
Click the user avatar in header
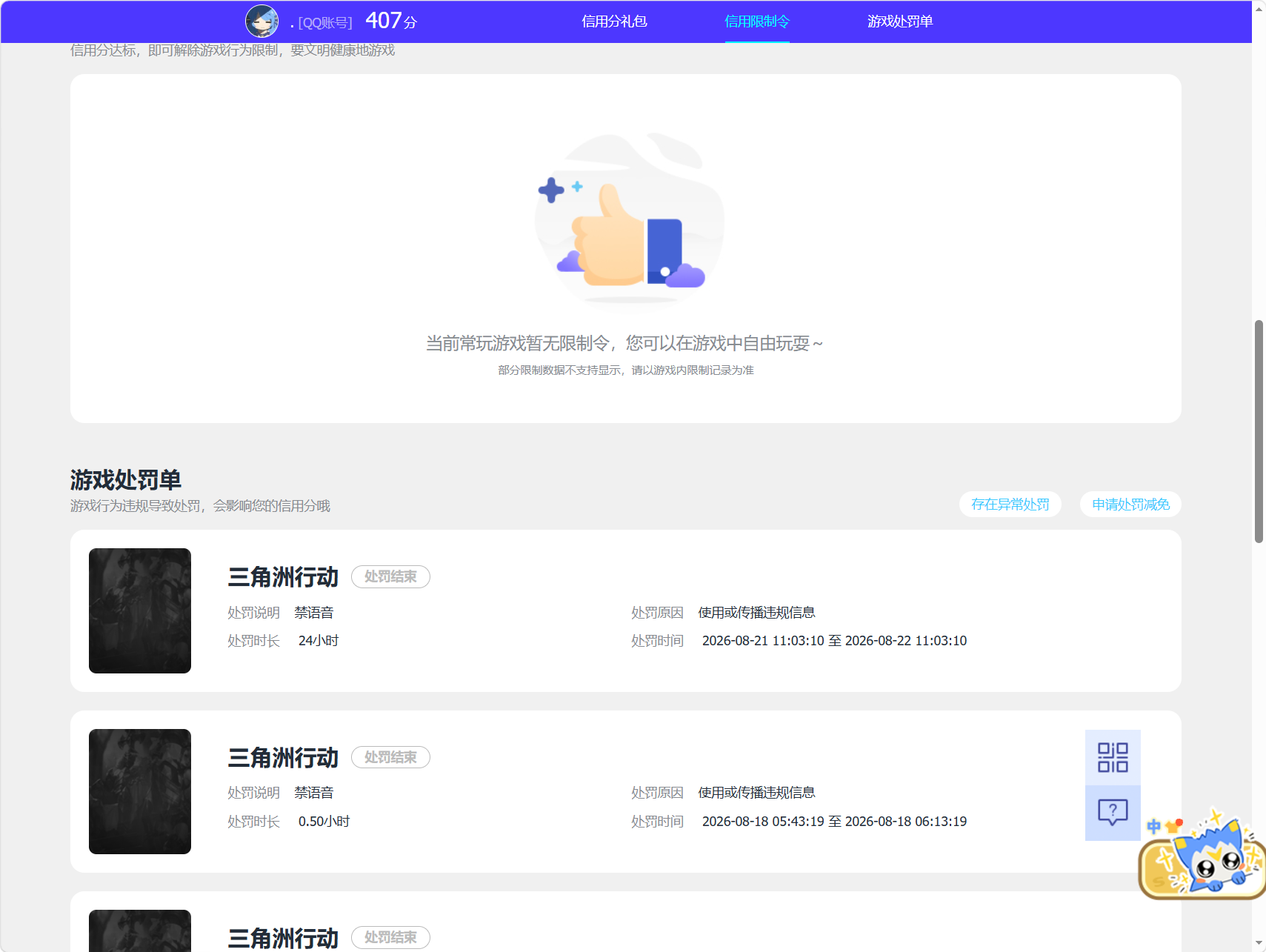click(262, 21)
